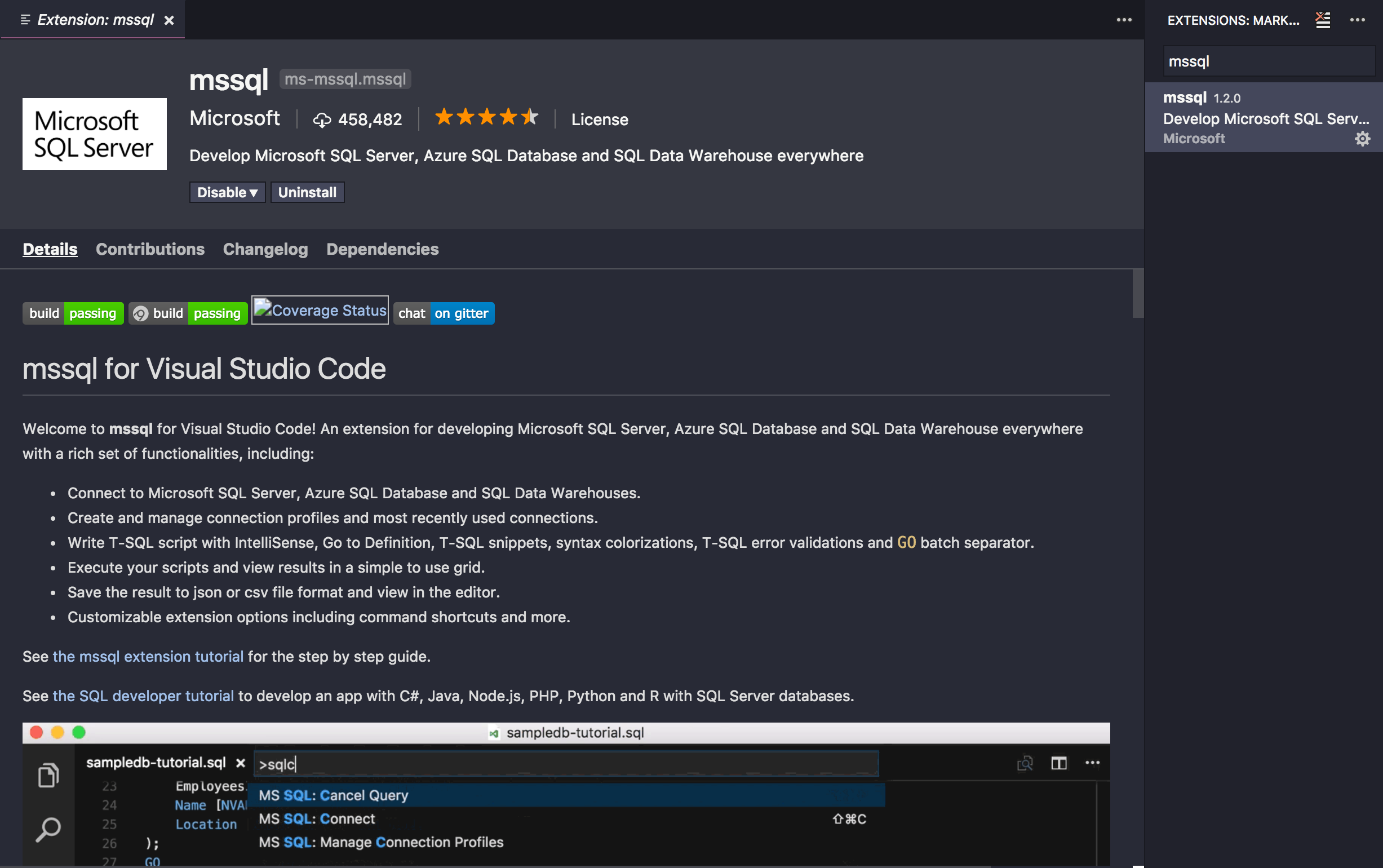
Task: Open the License link
Action: 599,119
